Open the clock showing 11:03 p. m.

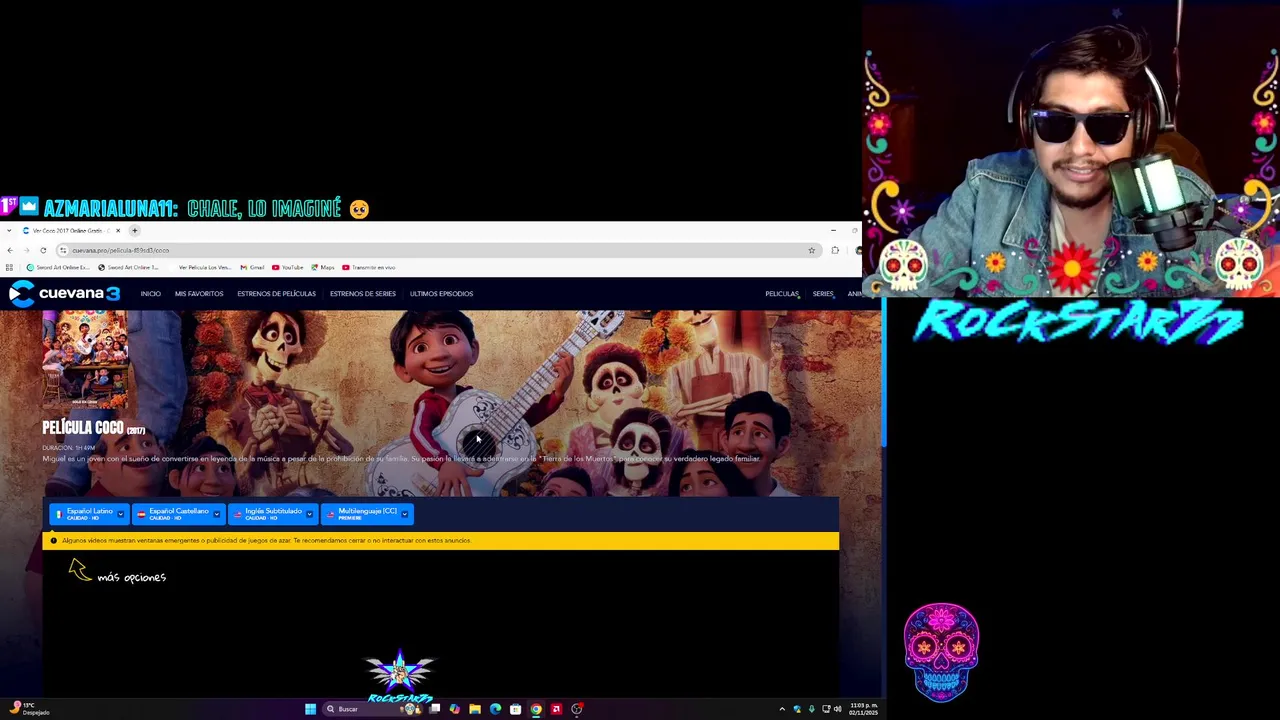coord(863,709)
